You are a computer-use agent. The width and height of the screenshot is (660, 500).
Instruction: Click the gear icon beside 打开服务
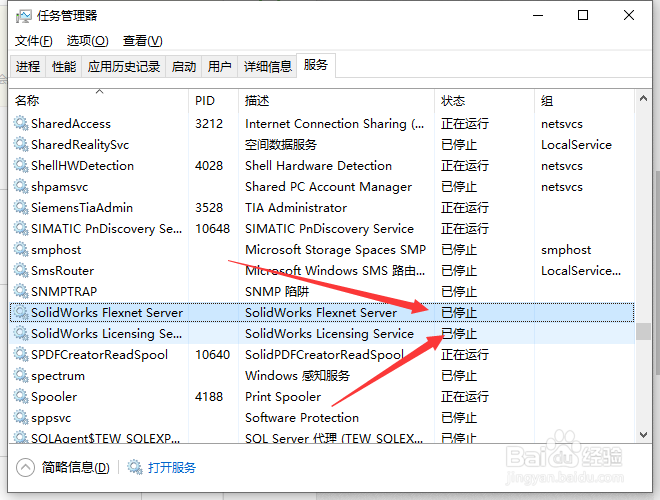point(135,467)
